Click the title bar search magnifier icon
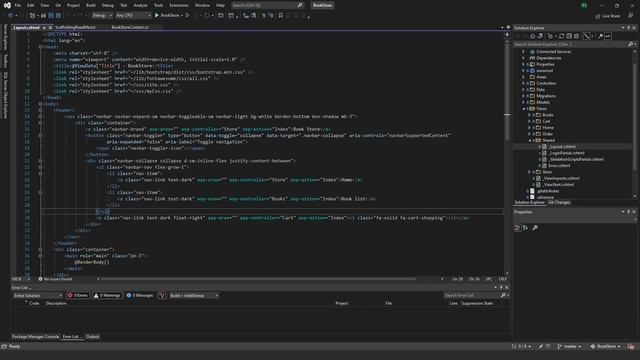 [300, 5]
